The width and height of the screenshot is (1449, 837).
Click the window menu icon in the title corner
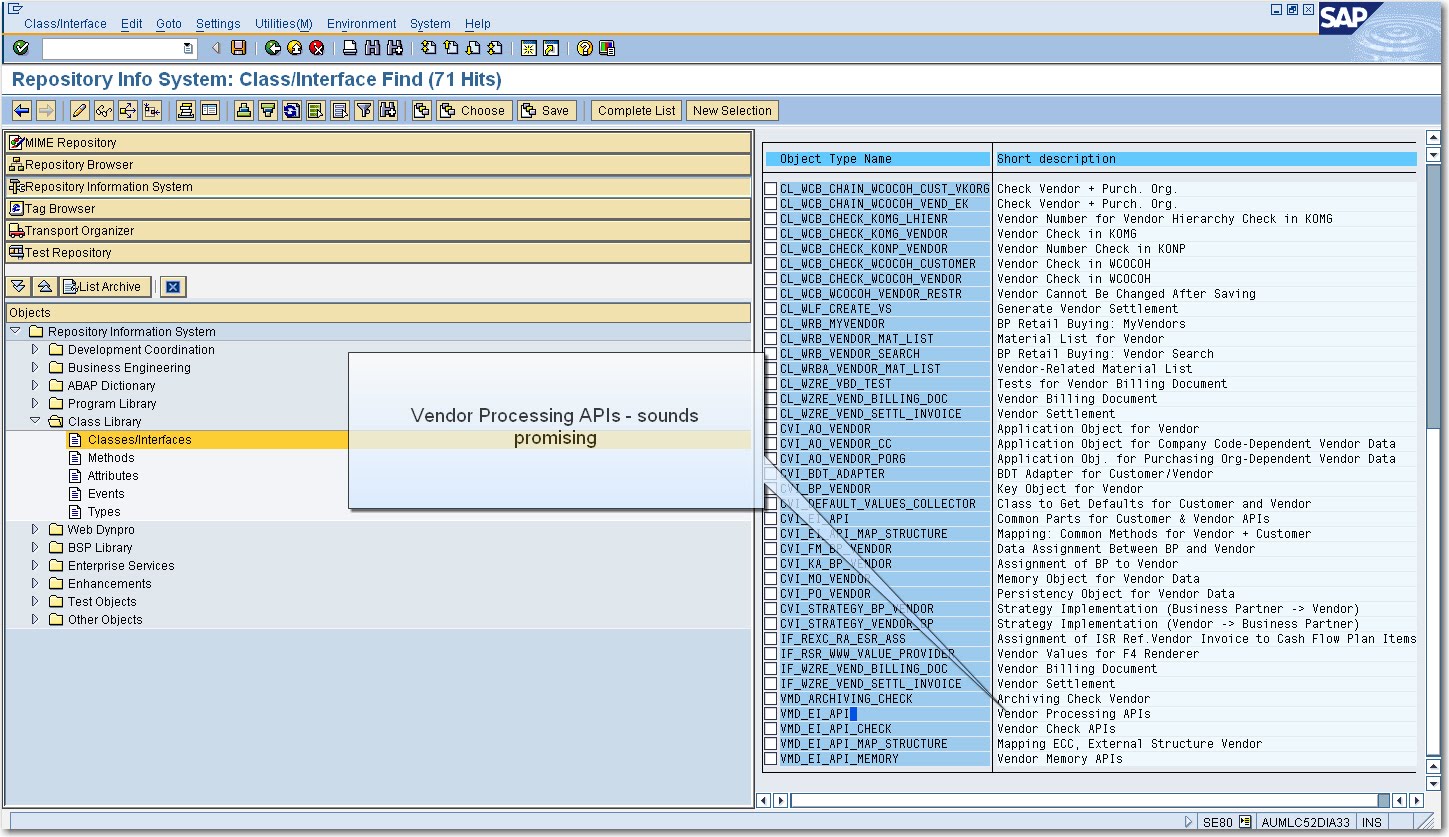click(x=15, y=9)
